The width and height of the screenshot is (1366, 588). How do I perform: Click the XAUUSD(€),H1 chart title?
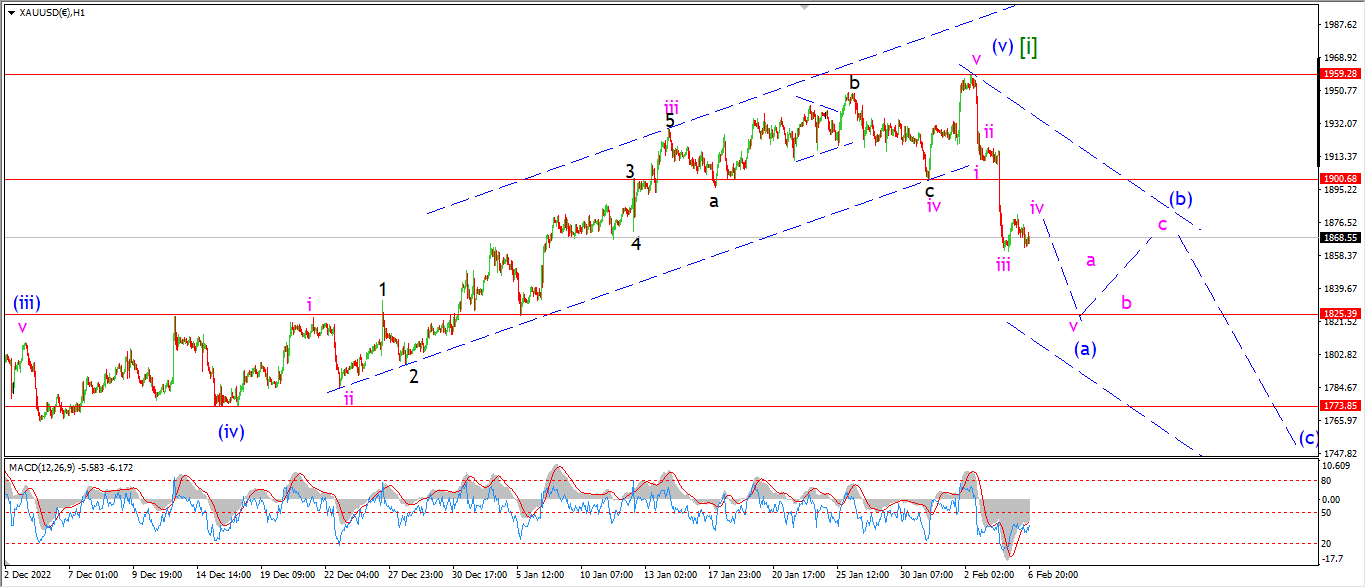(52, 13)
